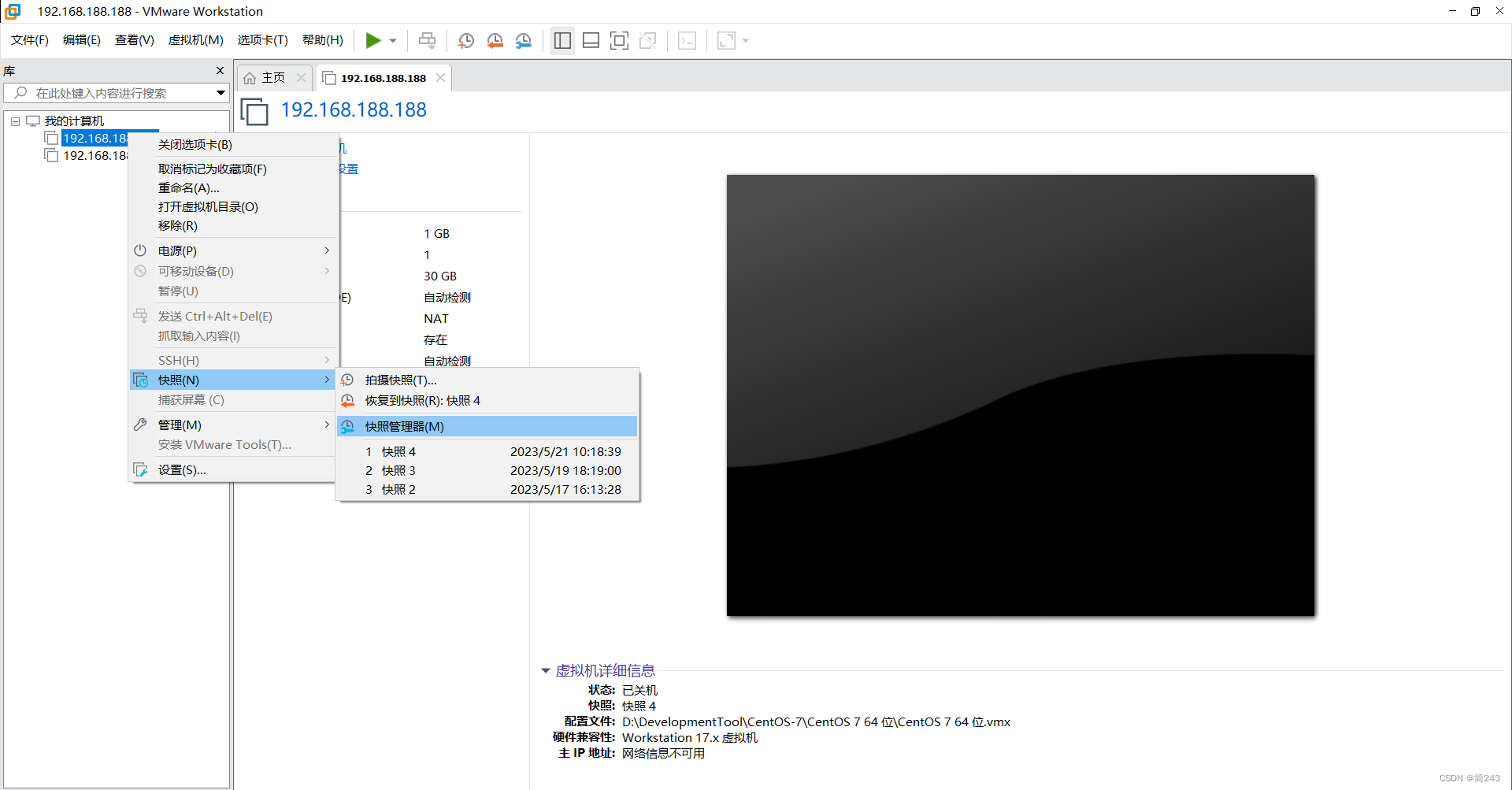Open 快照管理器(M) from submenu

(487, 427)
